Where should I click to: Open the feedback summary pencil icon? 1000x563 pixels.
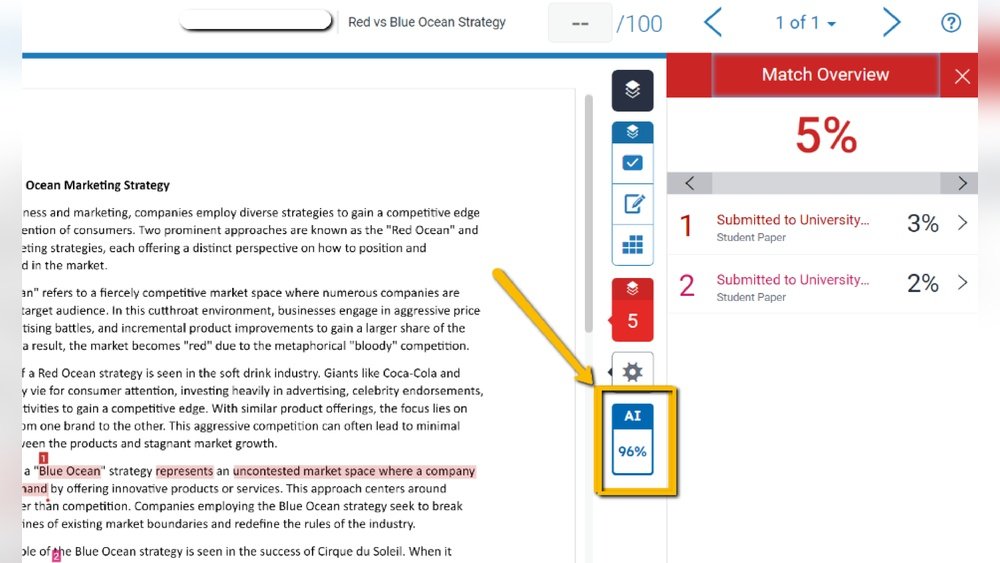point(632,204)
